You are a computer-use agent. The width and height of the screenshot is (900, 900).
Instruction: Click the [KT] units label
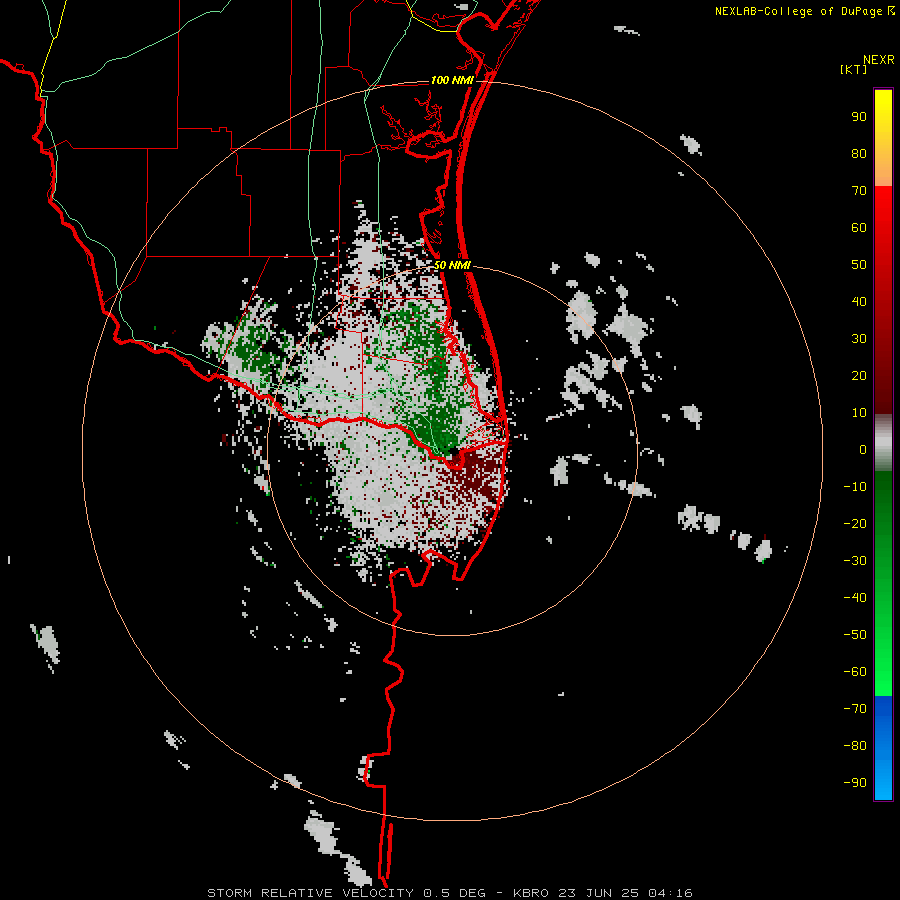coord(853,69)
